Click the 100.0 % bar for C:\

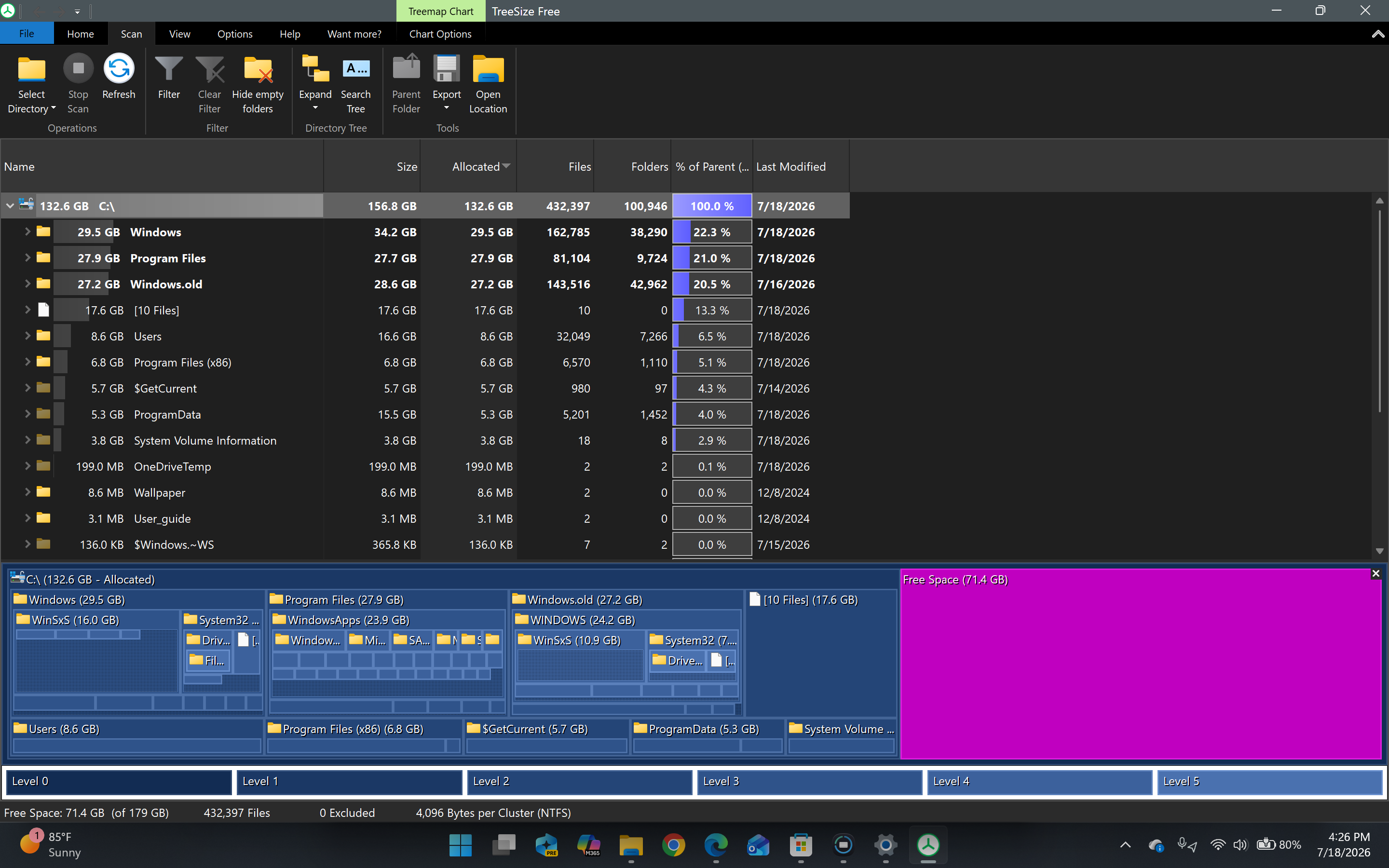pos(712,205)
